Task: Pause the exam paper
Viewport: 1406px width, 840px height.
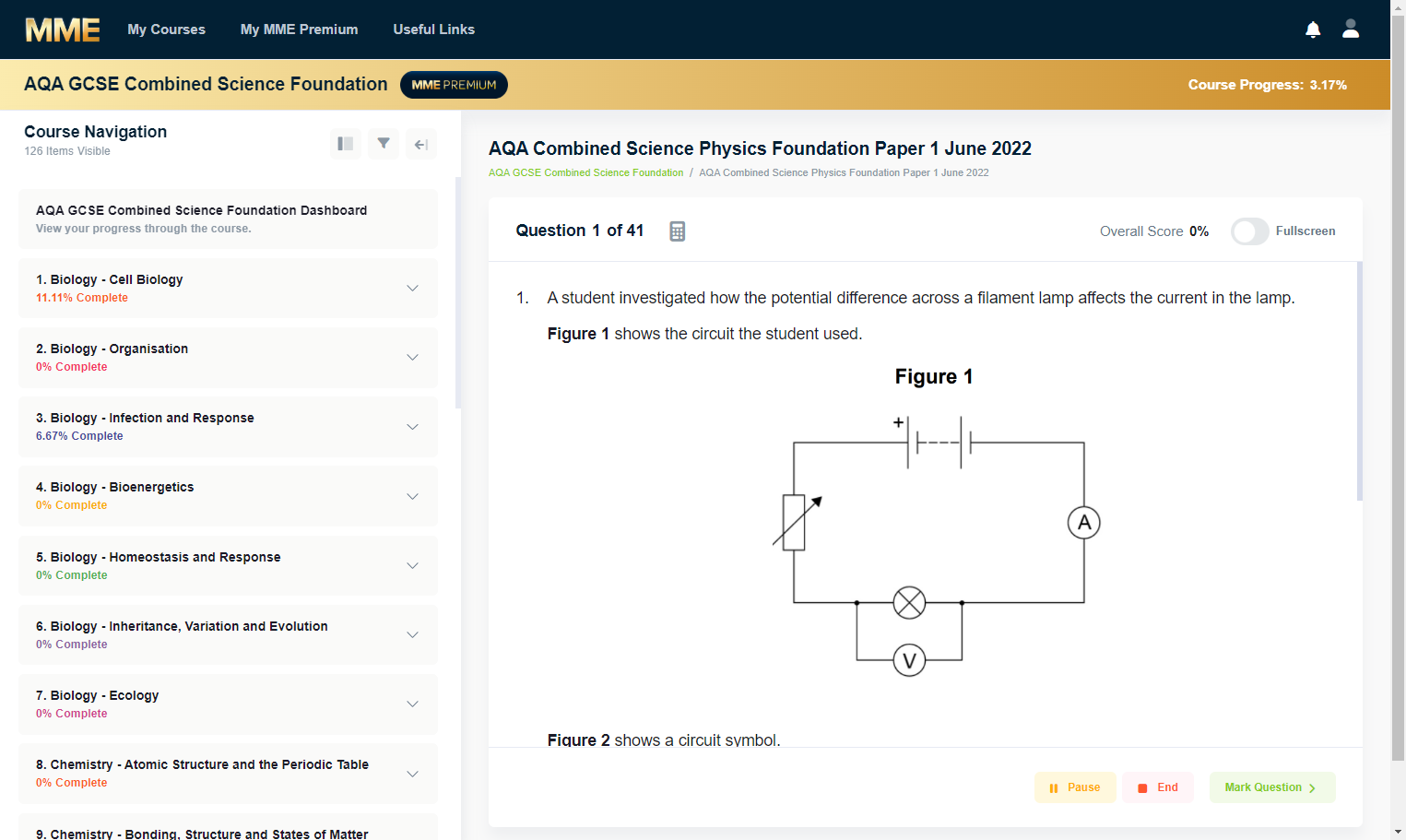Action: coord(1075,787)
